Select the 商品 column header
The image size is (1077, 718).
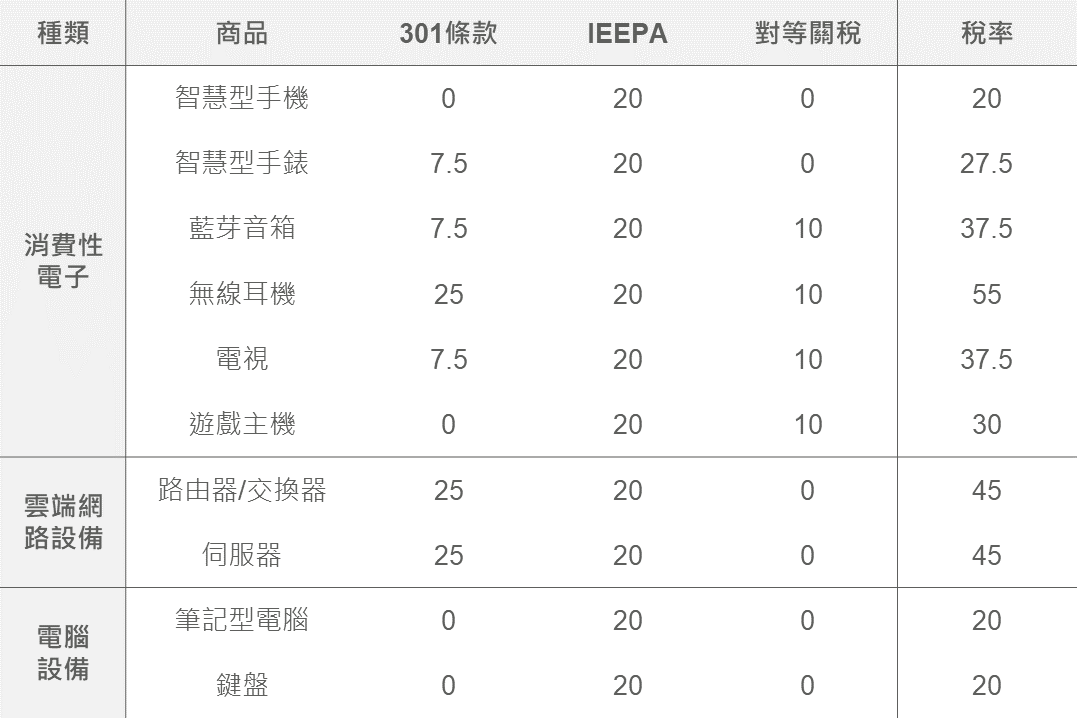pyautogui.click(x=242, y=33)
